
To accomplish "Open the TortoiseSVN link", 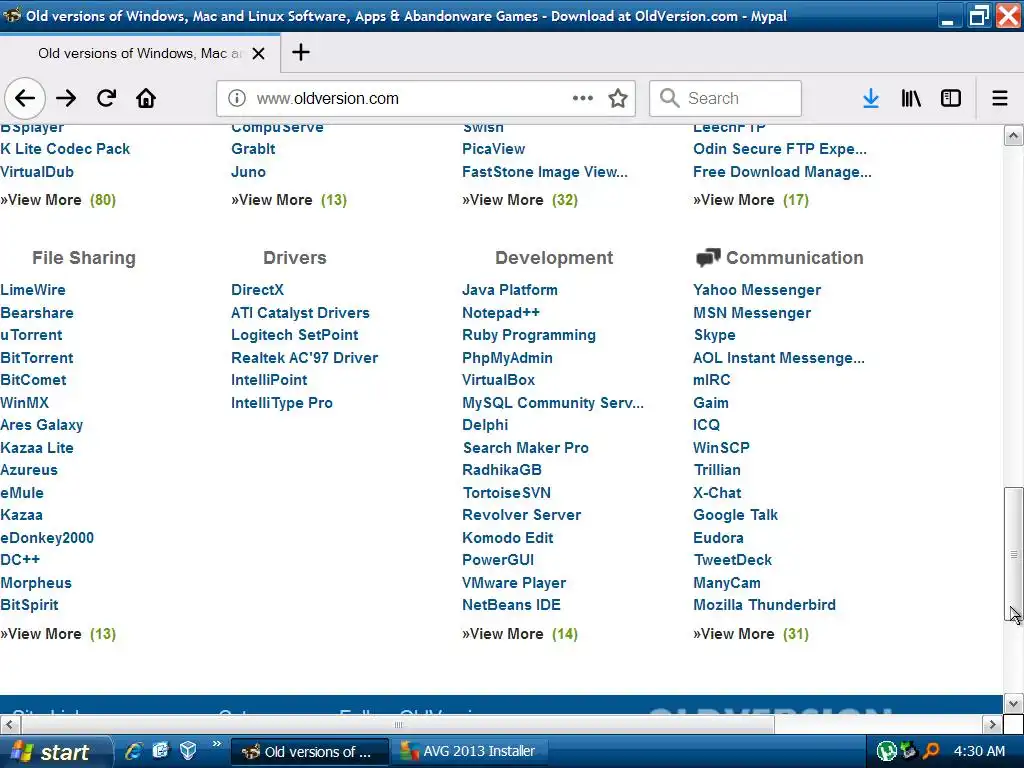I will pyautogui.click(x=507, y=493).
